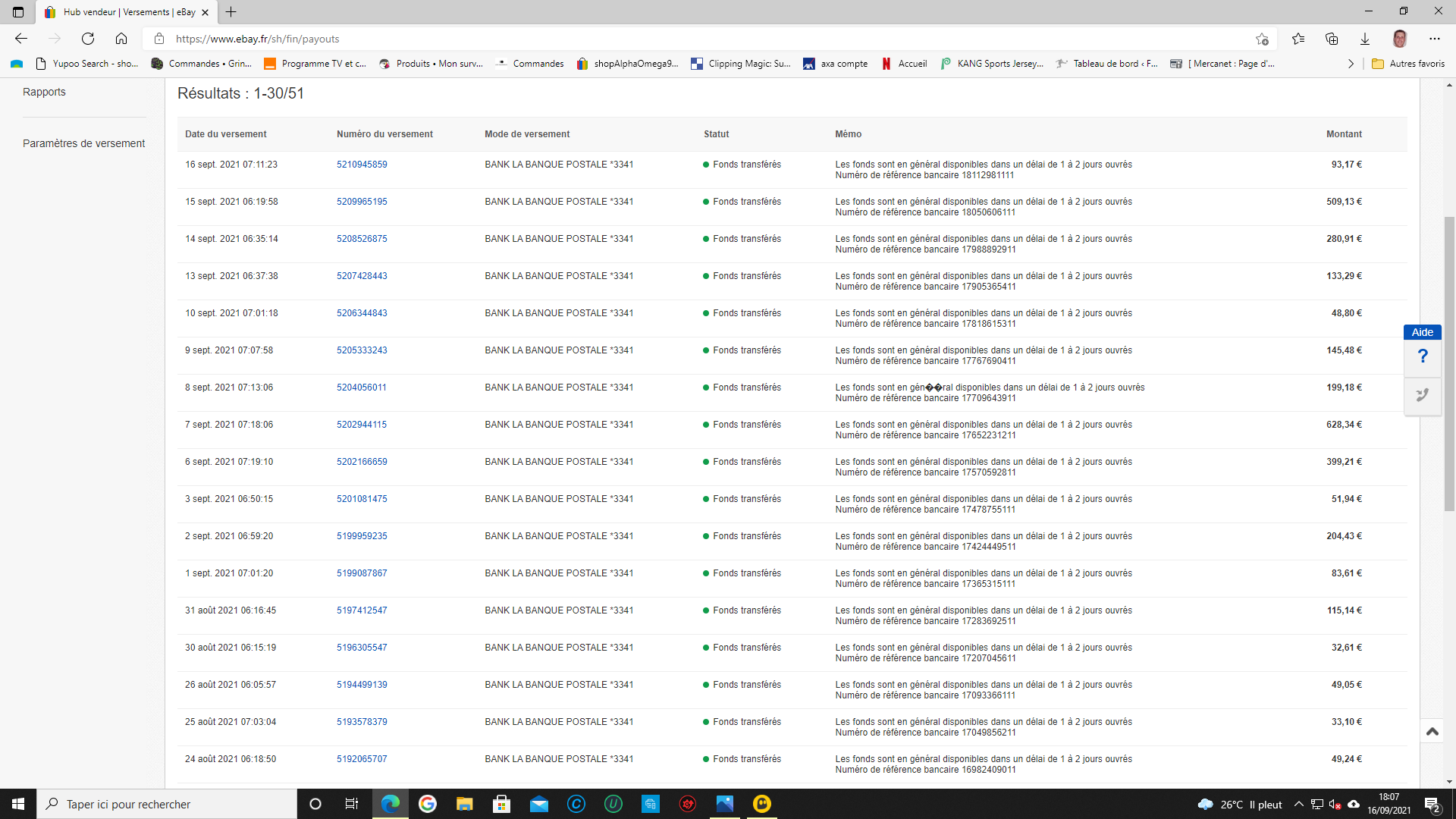
Task: Click the page vertical scrollbar thumb
Action: pos(1449,364)
